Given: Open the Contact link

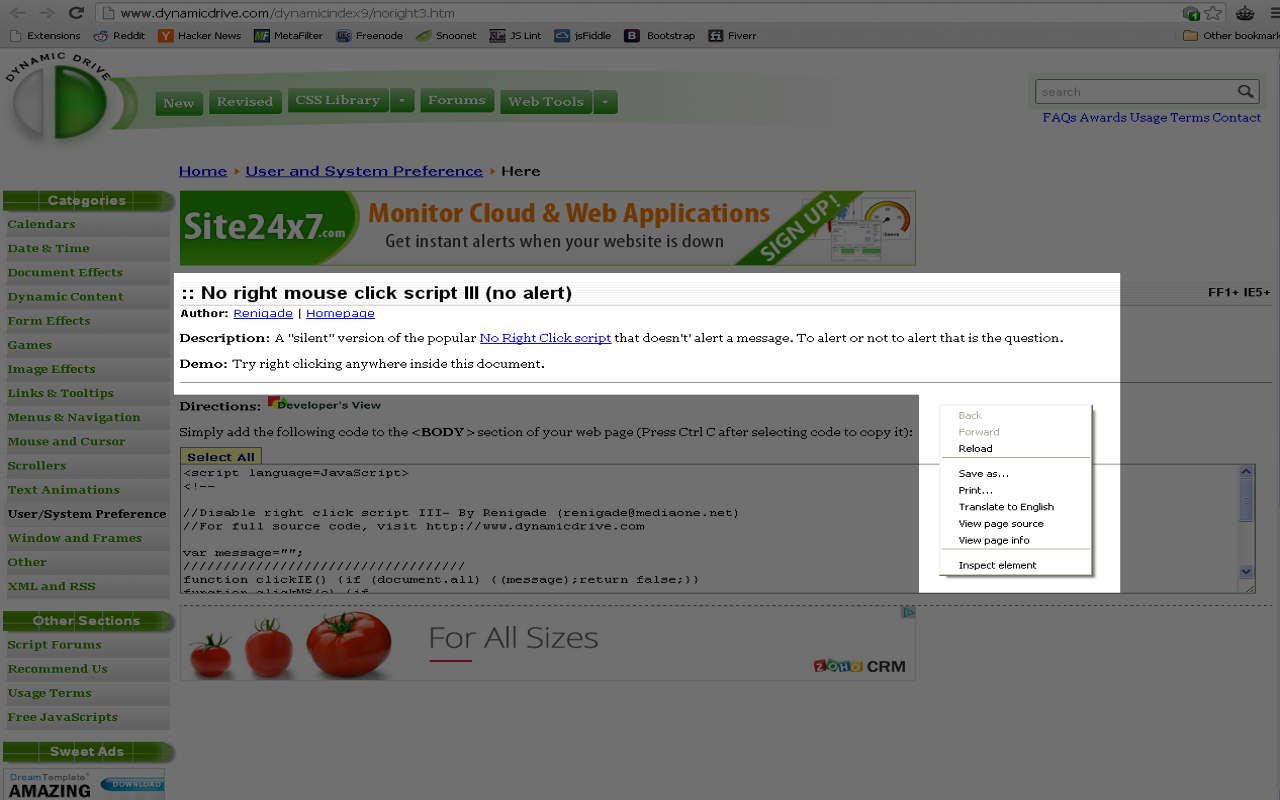Looking at the screenshot, I should pyautogui.click(x=1237, y=118).
